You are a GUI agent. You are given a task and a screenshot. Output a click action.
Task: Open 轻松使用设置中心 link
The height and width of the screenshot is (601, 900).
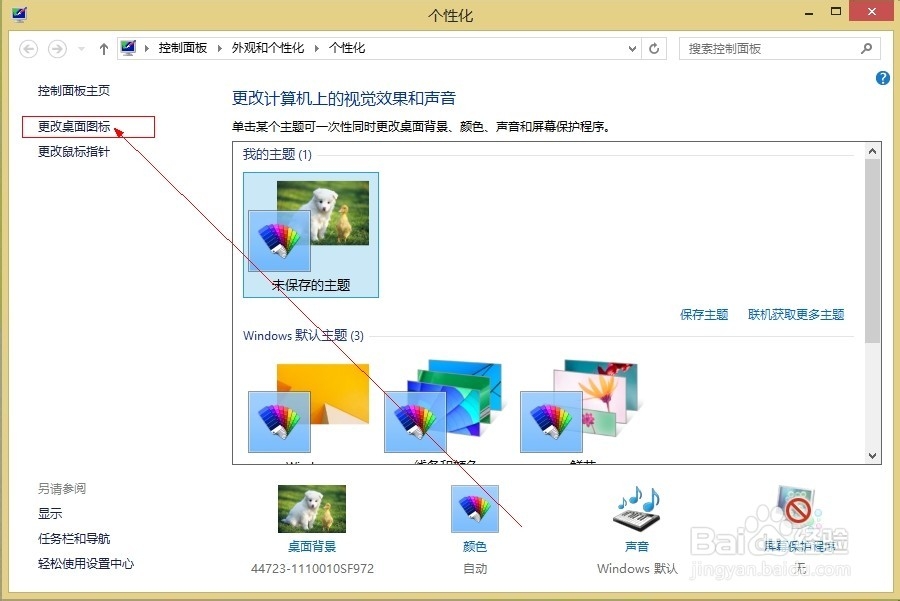pyautogui.click(x=86, y=564)
